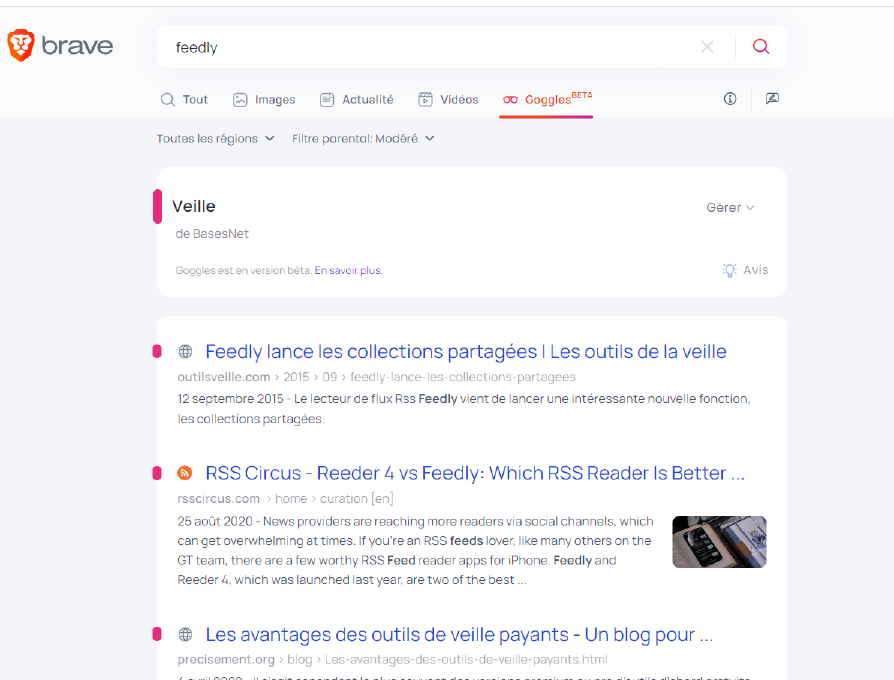Select the Tout search tab
Viewport: 894px width, 680px height.
pyautogui.click(x=184, y=100)
